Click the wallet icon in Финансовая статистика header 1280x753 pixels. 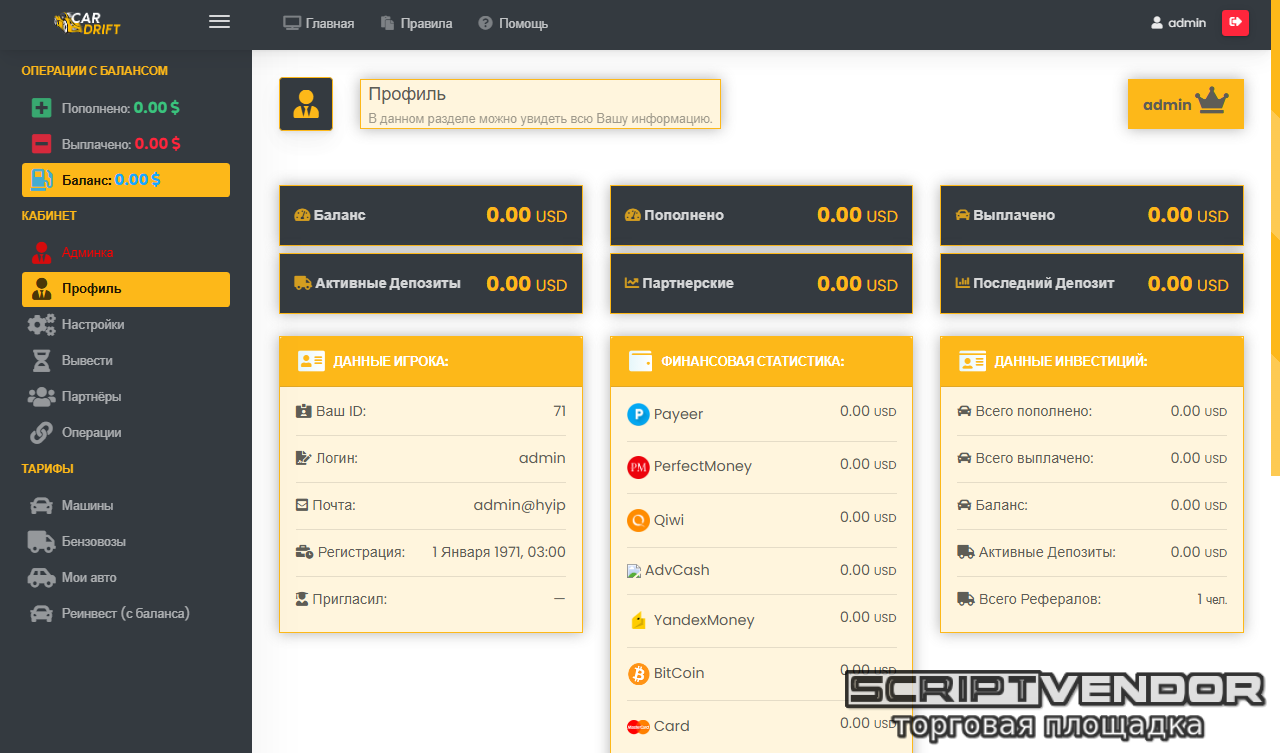(x=641, y=362)
